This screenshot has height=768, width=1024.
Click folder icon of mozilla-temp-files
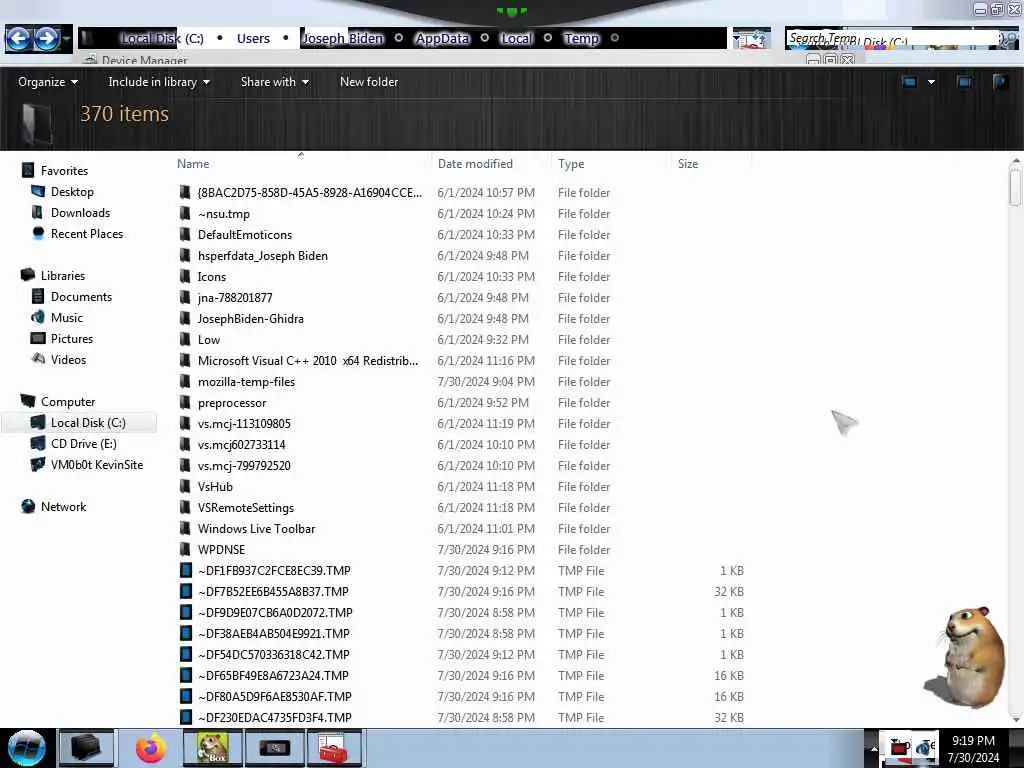click(x=185, y=381)
